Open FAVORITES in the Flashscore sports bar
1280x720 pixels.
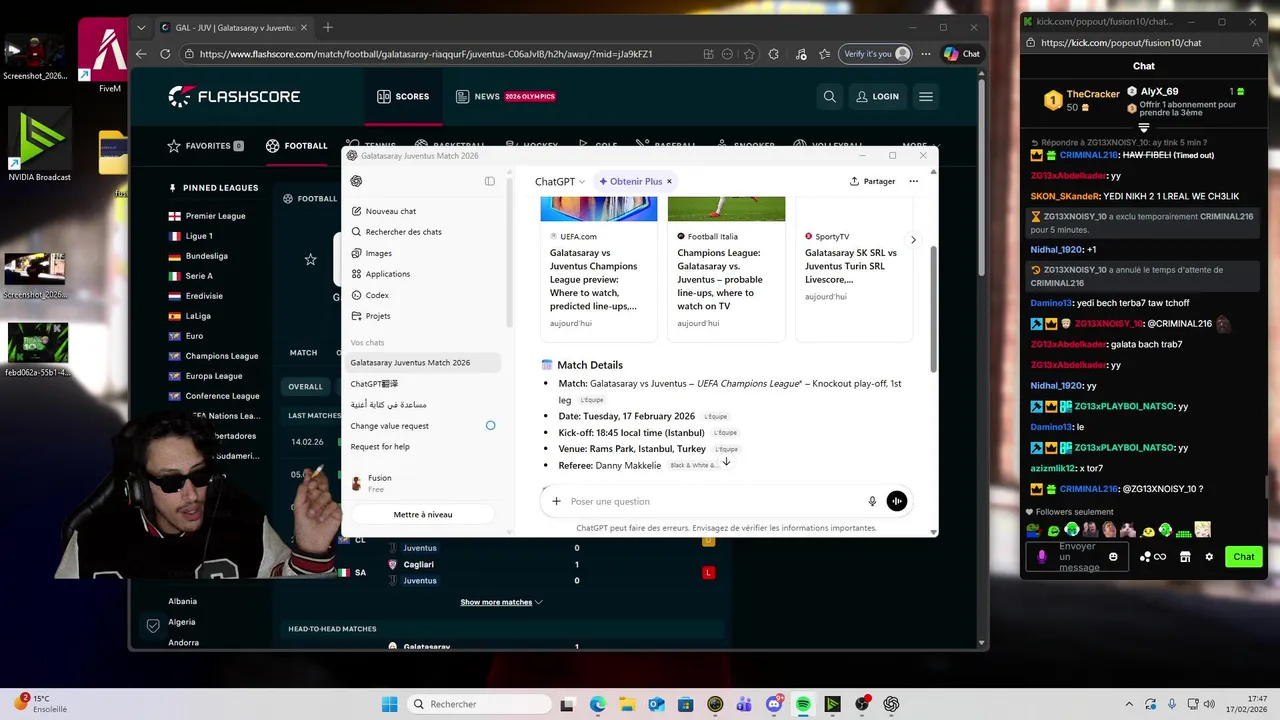point(205,146)
